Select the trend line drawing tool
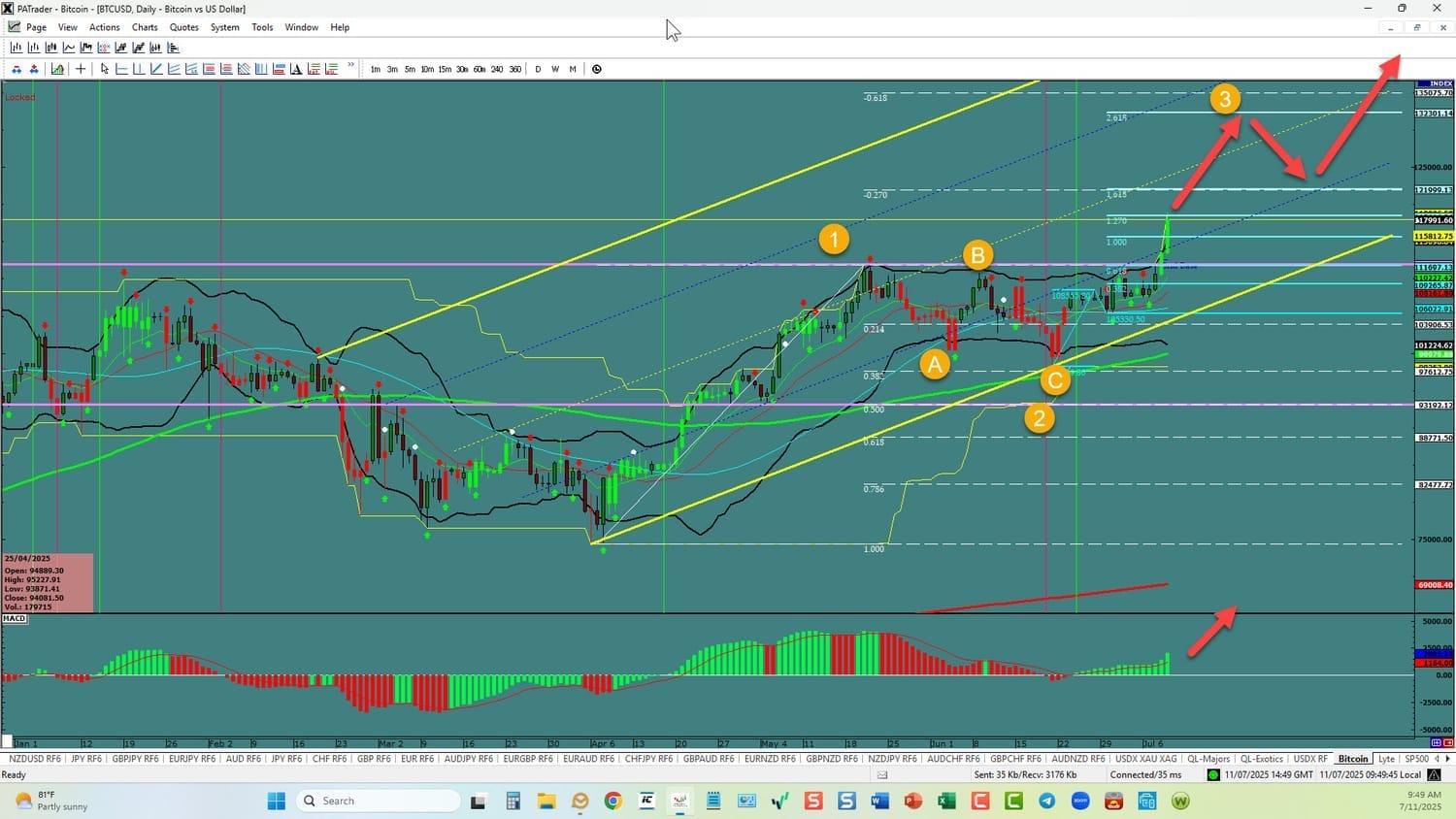 coord(156,69)
